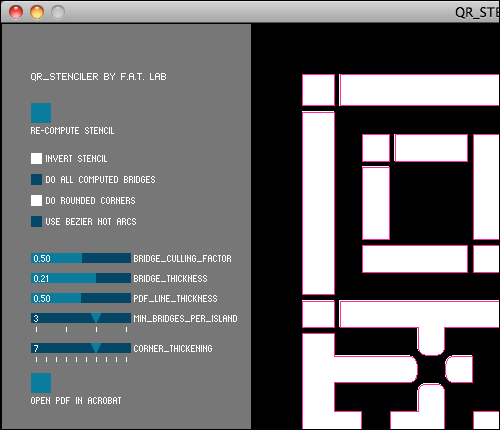Click the RE-COMPUTE STENCIL blue square button
The width and height of the screenshot is (500, 430).
[41, 113]
